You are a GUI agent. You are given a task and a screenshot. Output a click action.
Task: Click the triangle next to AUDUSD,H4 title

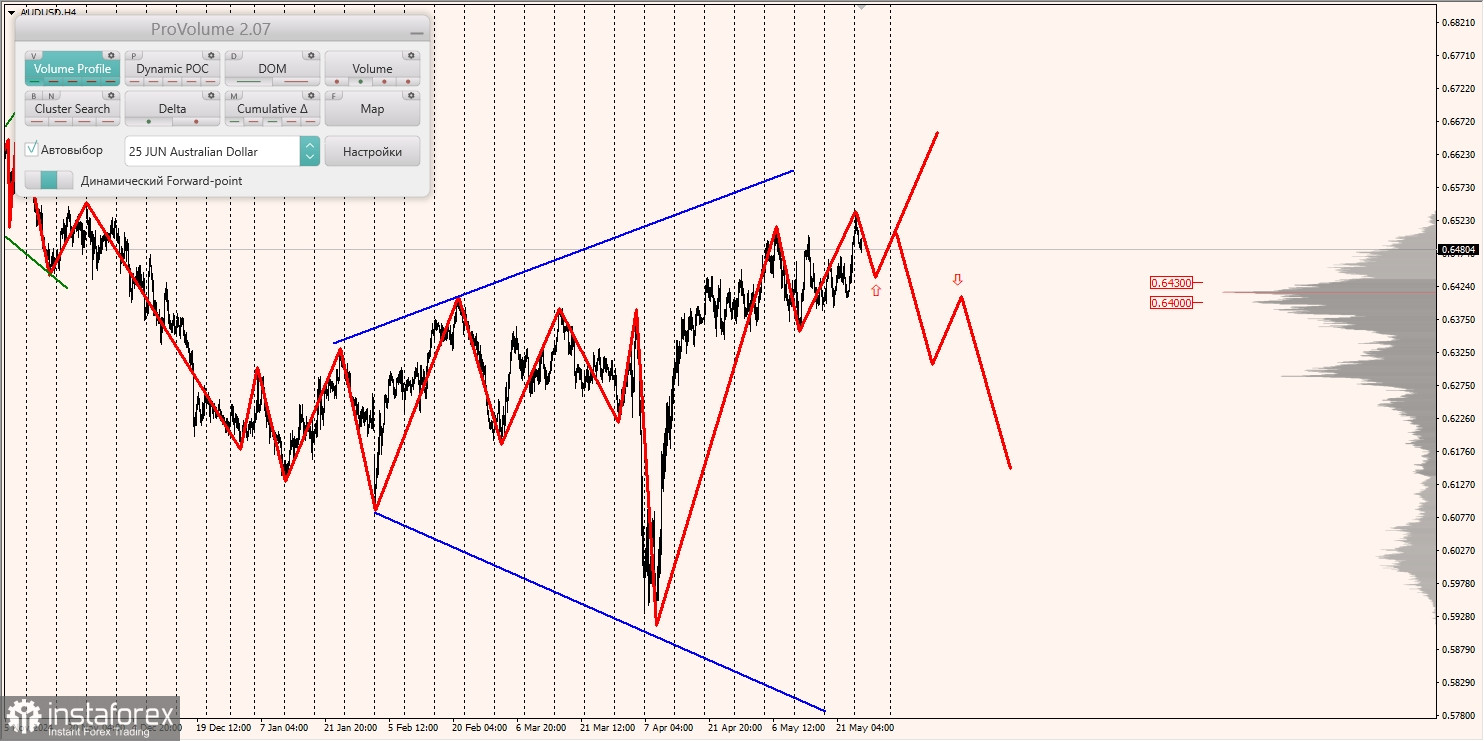tap(11, 12)
